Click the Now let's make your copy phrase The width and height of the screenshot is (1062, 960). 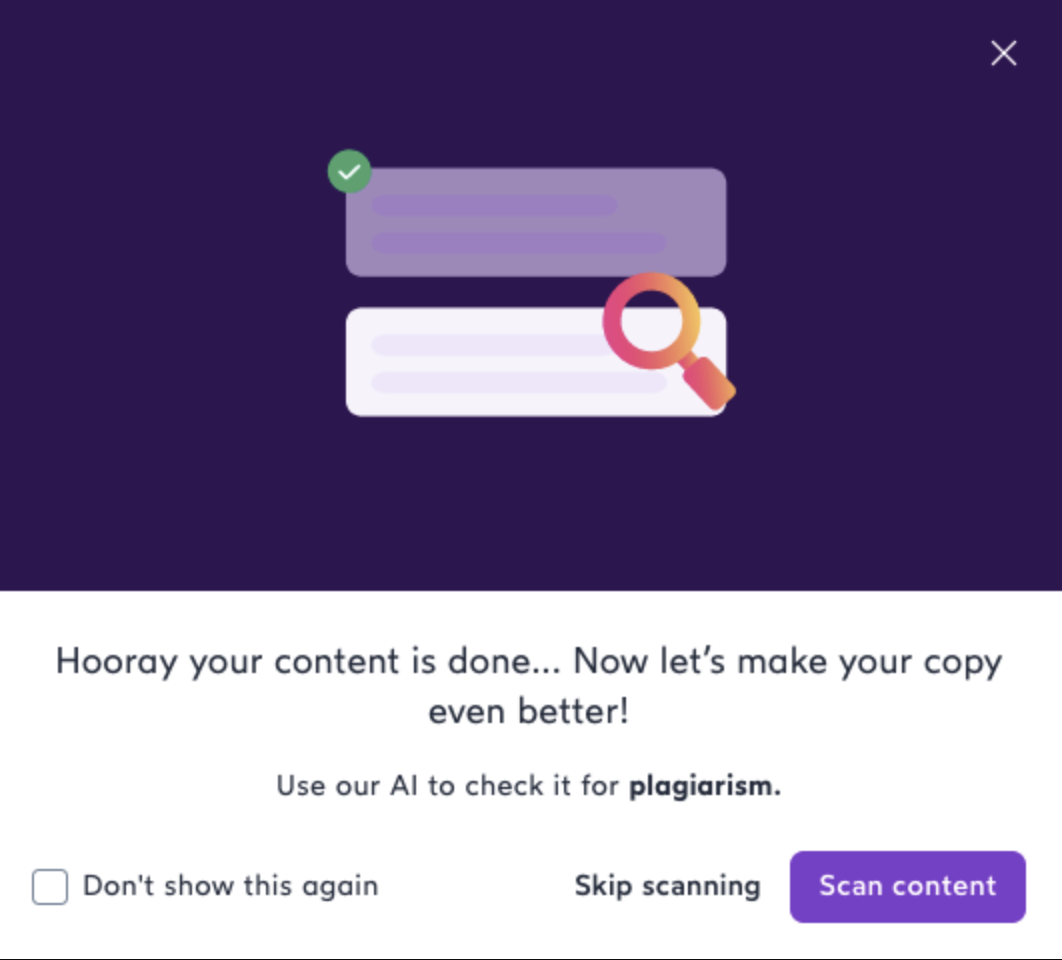coord(788,661)
